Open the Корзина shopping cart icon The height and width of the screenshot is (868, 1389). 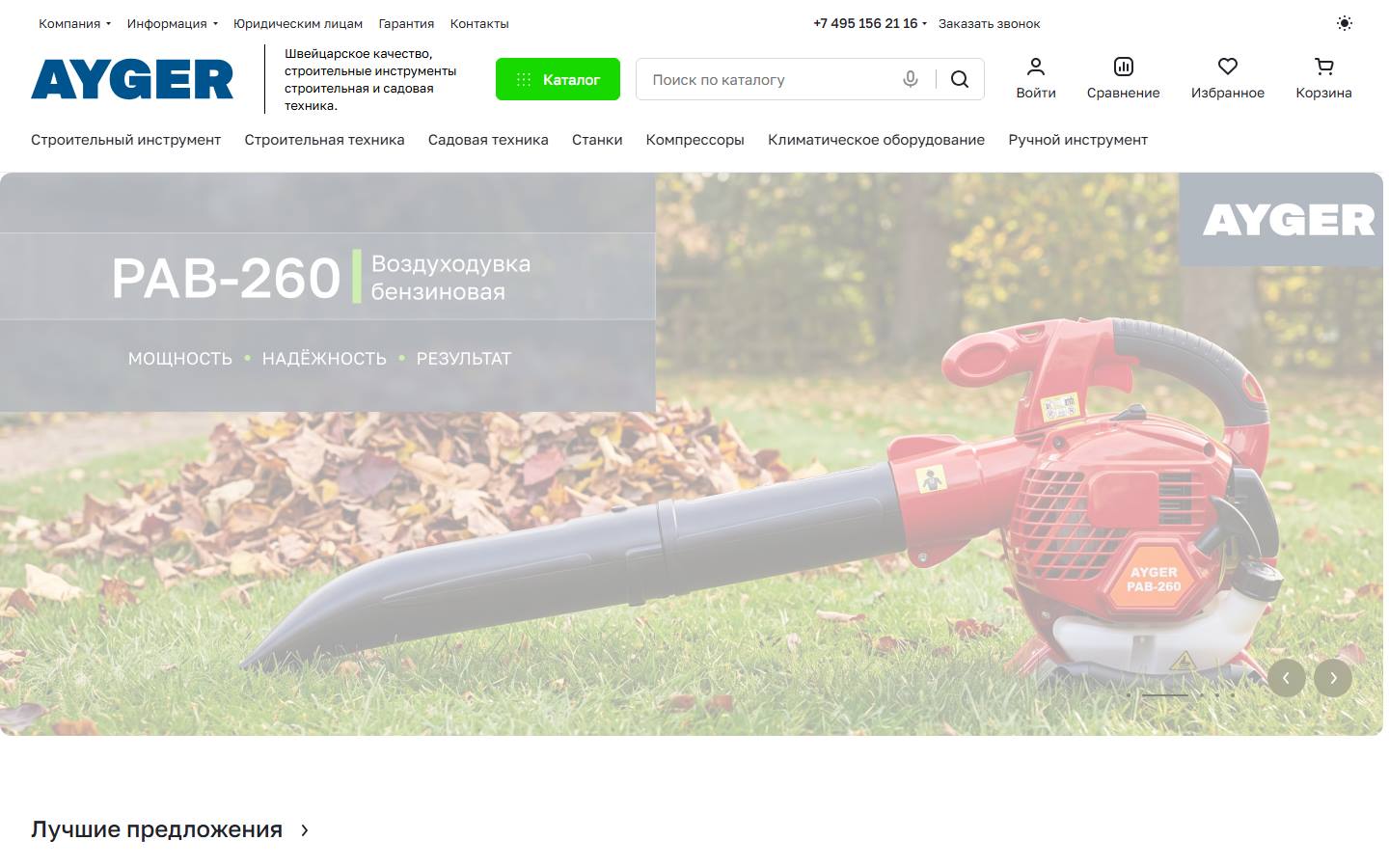(1323, 67)
